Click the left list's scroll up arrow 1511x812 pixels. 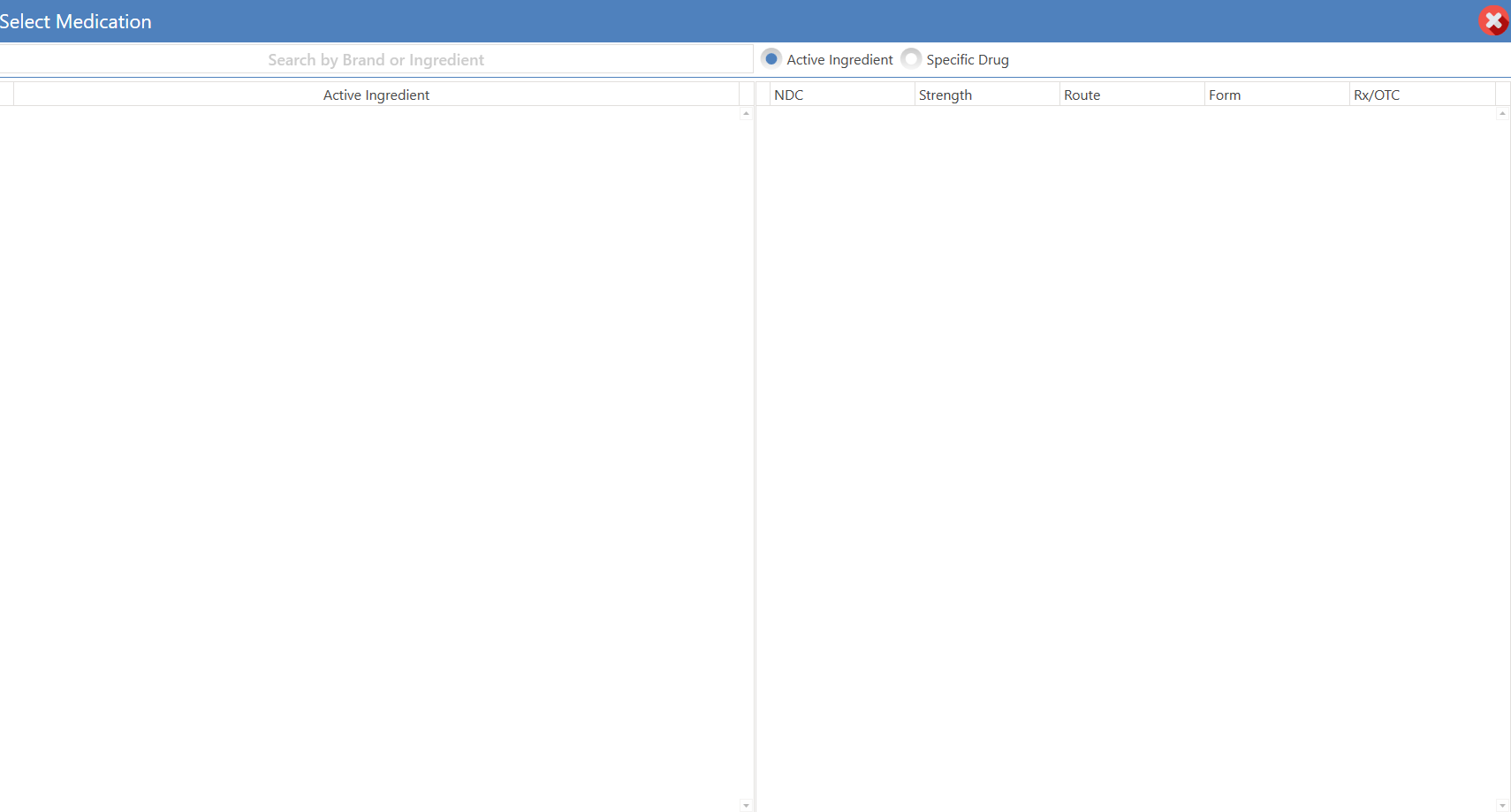pos(747,113)
